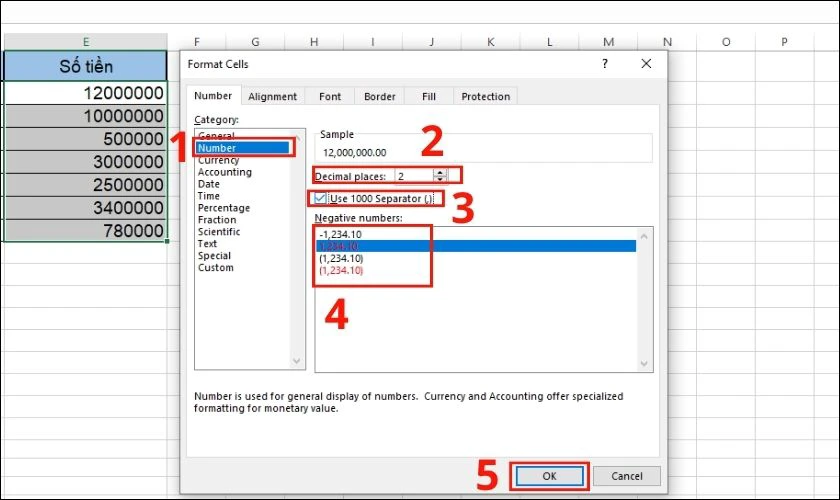Toggle Use 1000 Separator checkbox

pyautogui.click(x=320, y=198)
